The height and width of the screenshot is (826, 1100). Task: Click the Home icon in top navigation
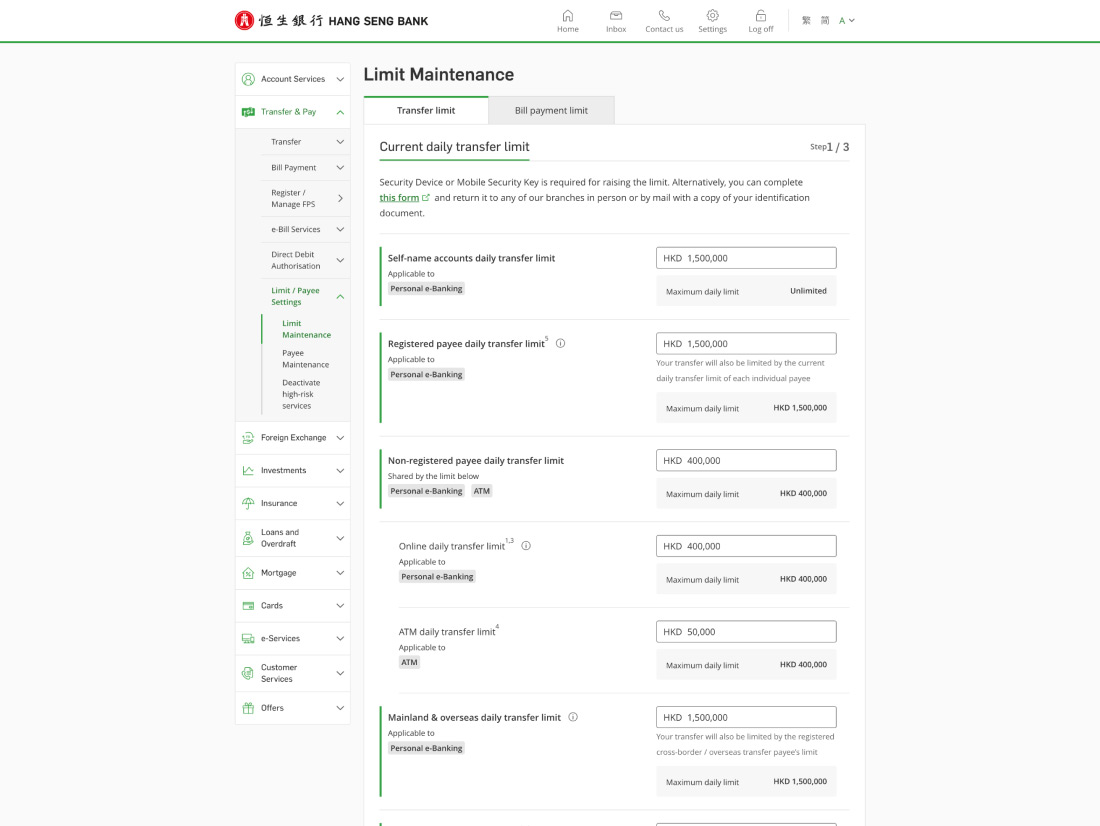coord(568,16)
